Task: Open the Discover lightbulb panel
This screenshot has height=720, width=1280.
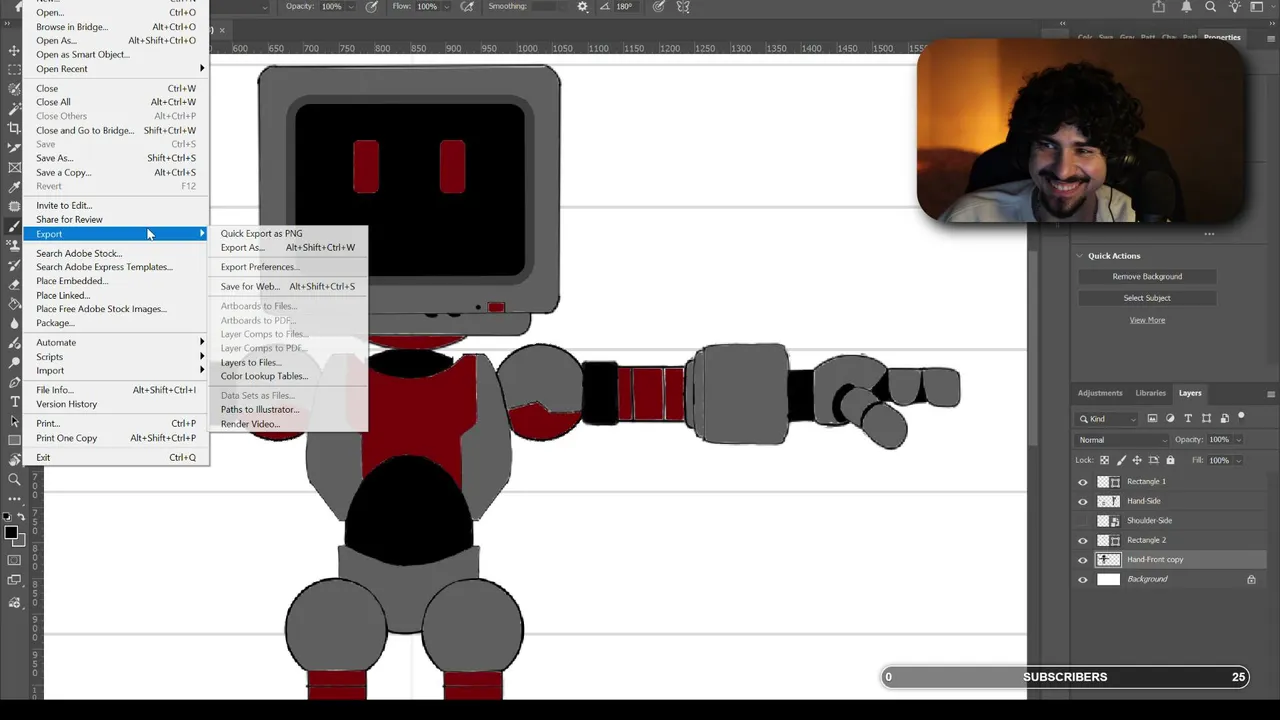Action: tap(1236, 7)
